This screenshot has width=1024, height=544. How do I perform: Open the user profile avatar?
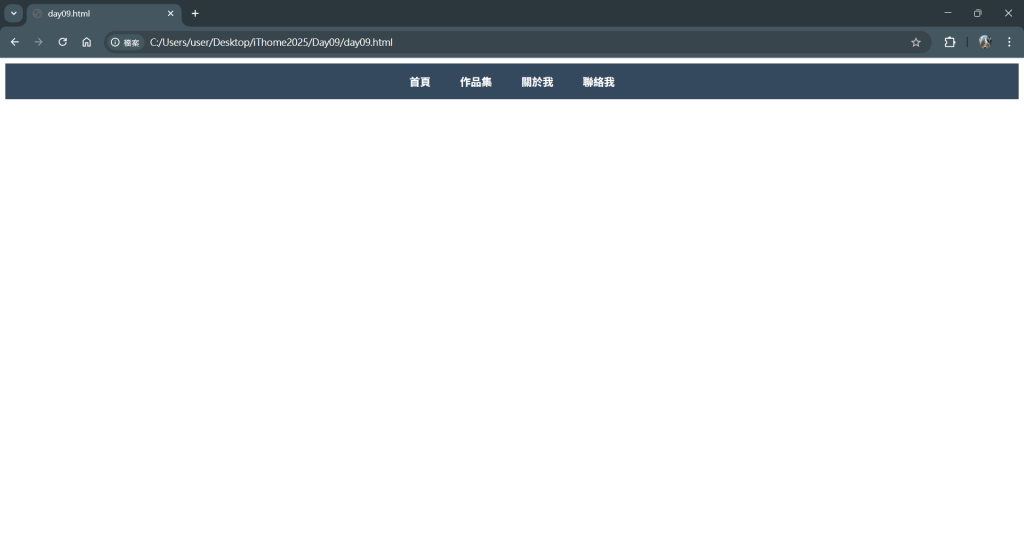click(x=985, y=42)
